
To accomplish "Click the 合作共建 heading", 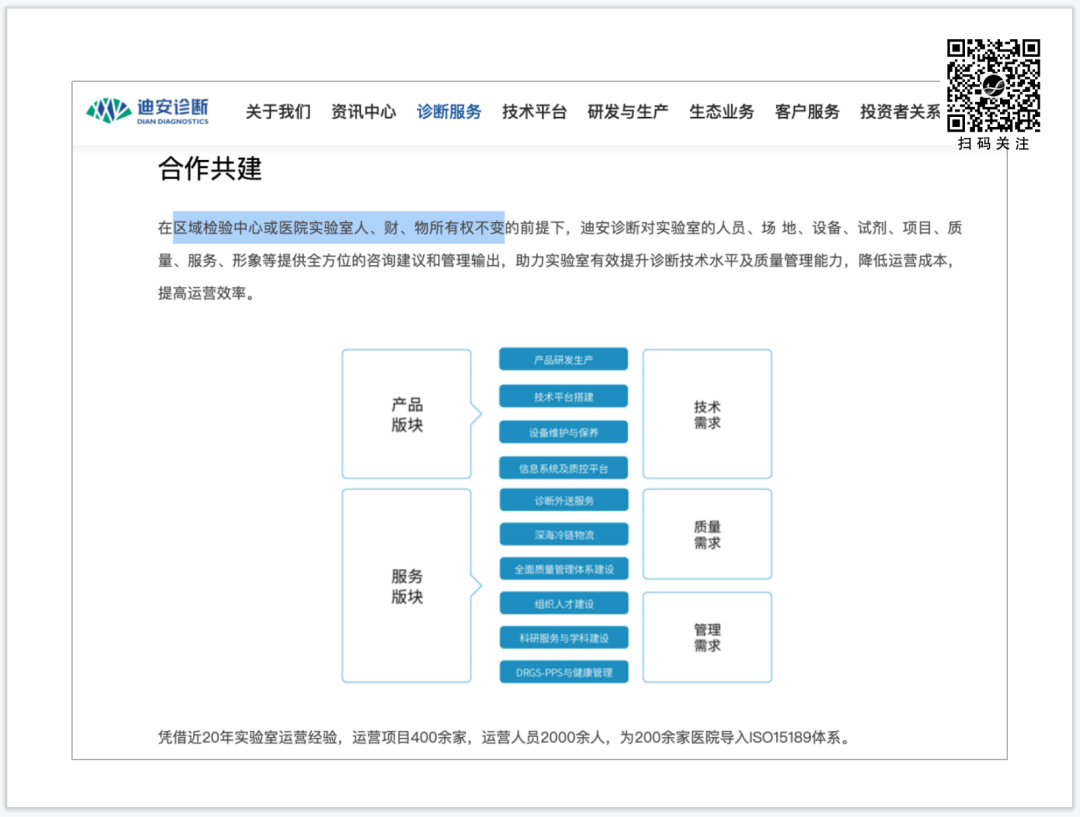I will click(x=210, y=169).
